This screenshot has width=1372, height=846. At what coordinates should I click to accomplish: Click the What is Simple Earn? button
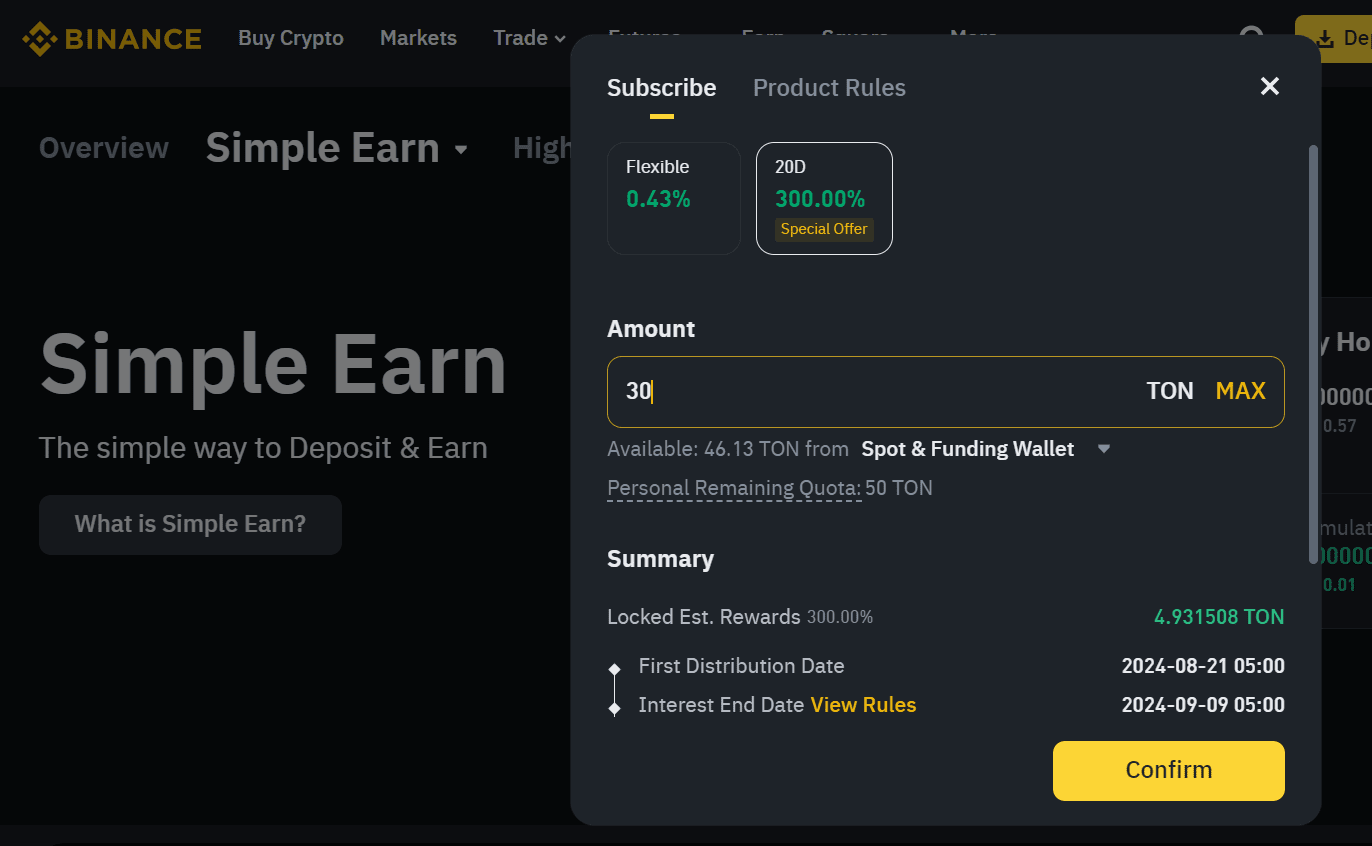190,524
